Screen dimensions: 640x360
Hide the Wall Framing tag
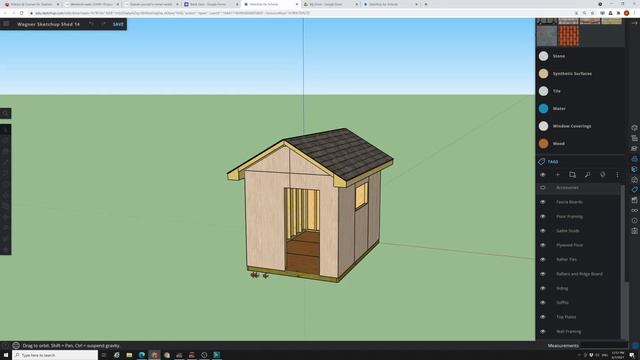(543, 331)
